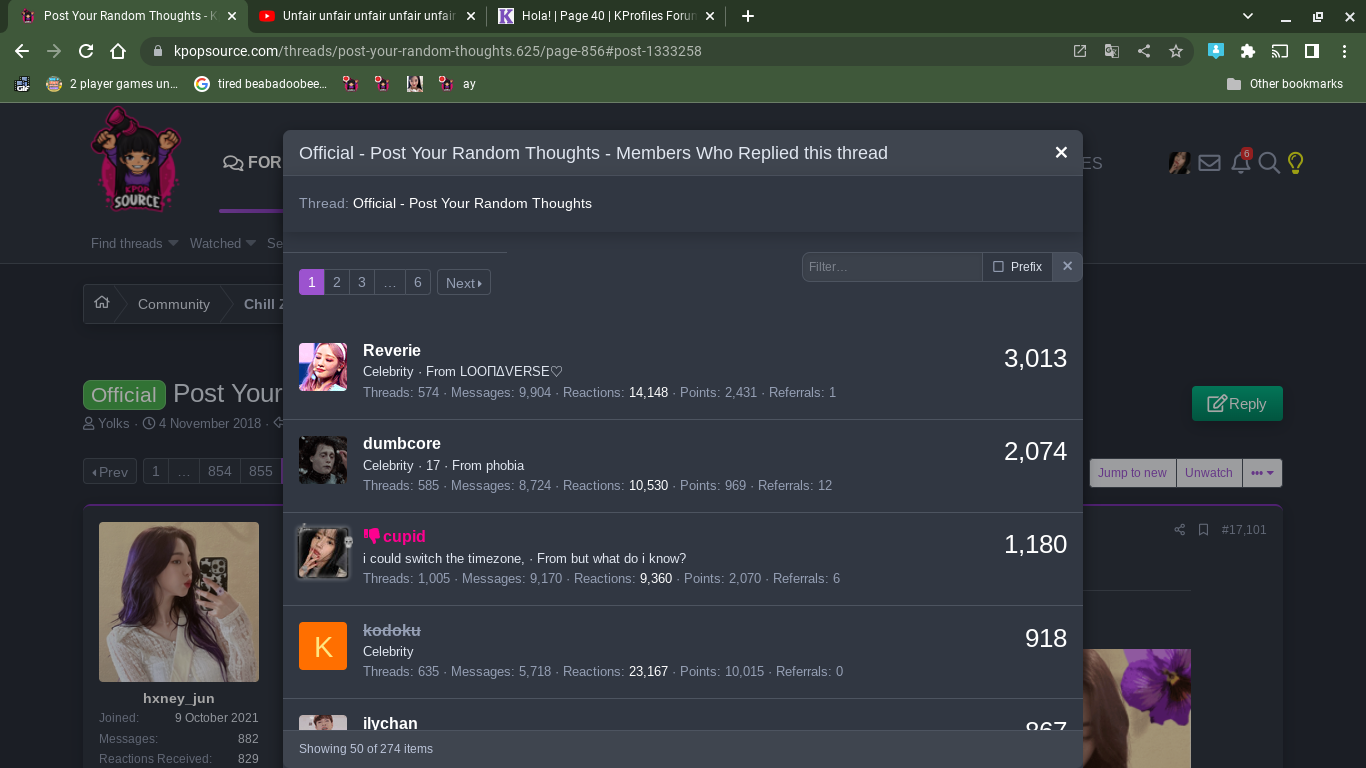The height and width of the screenshot is (768, 1366).
Task: Open the kodoku username link
Action: 392,630
